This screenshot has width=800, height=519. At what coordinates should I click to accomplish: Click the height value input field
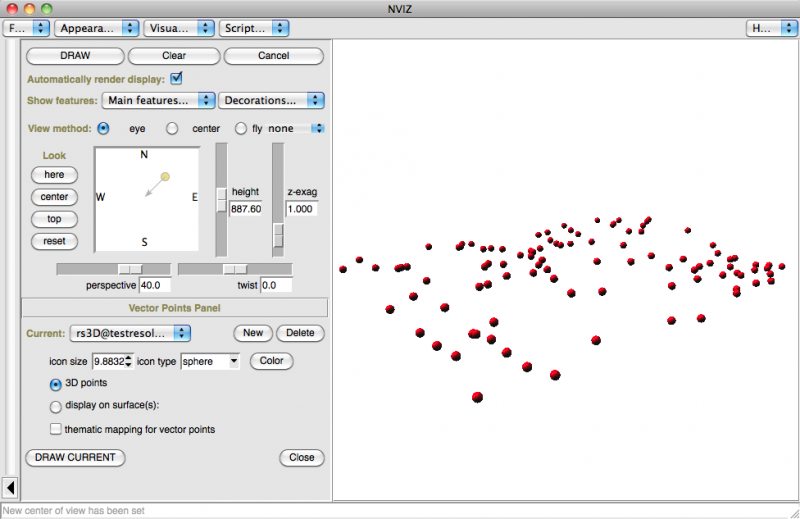[246, 209]
